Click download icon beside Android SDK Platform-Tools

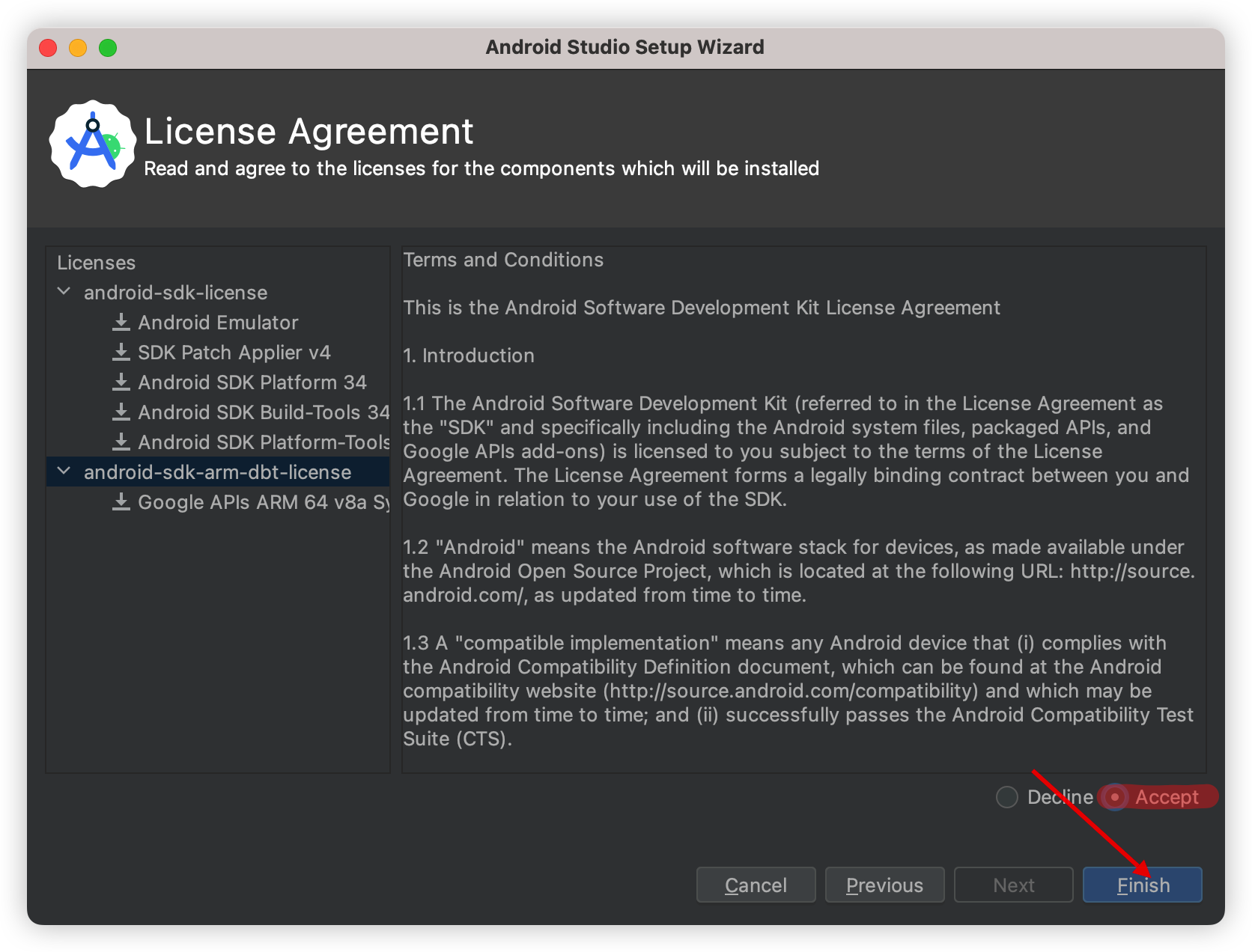tap(121, 442)
